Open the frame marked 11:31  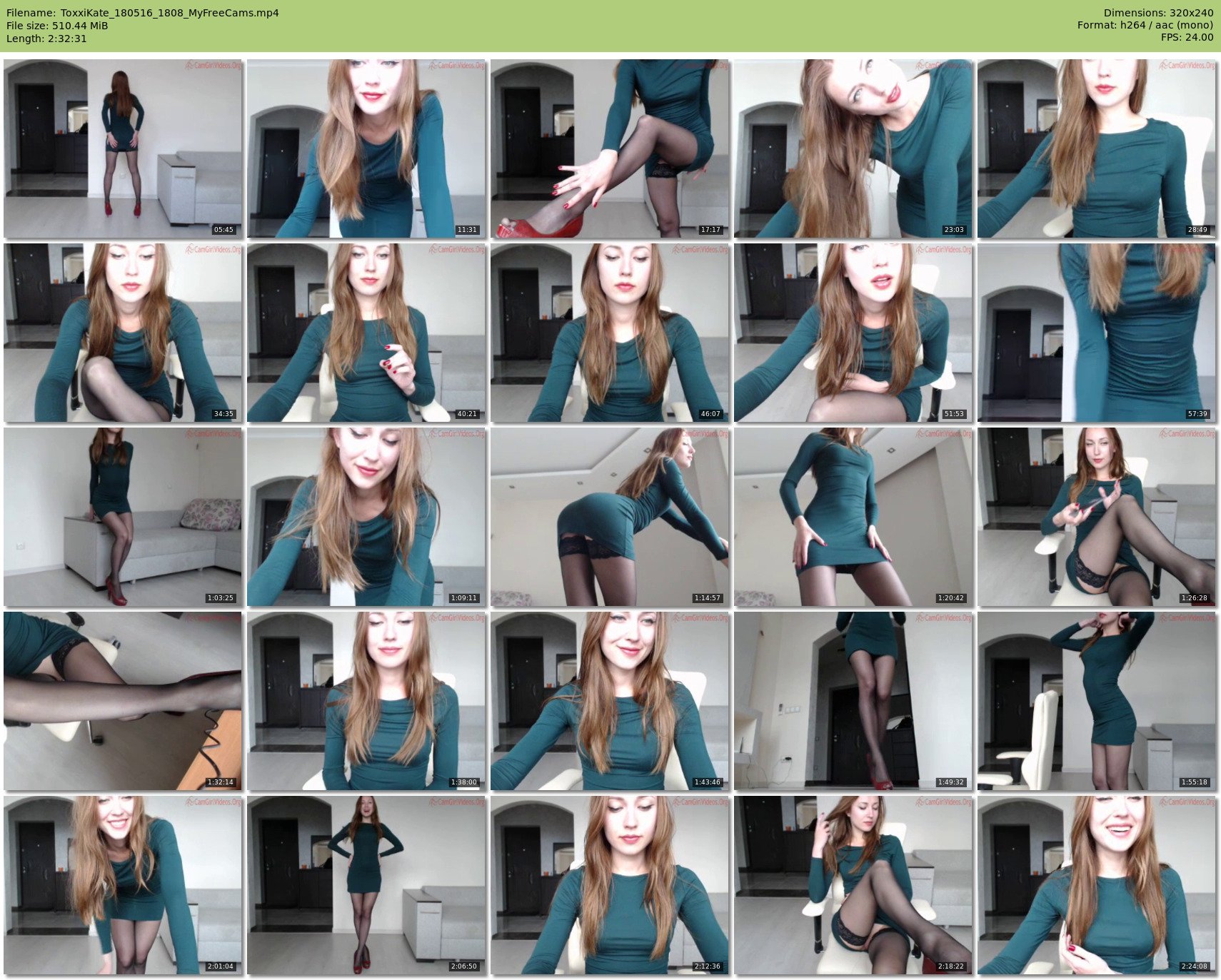point(366,148)
